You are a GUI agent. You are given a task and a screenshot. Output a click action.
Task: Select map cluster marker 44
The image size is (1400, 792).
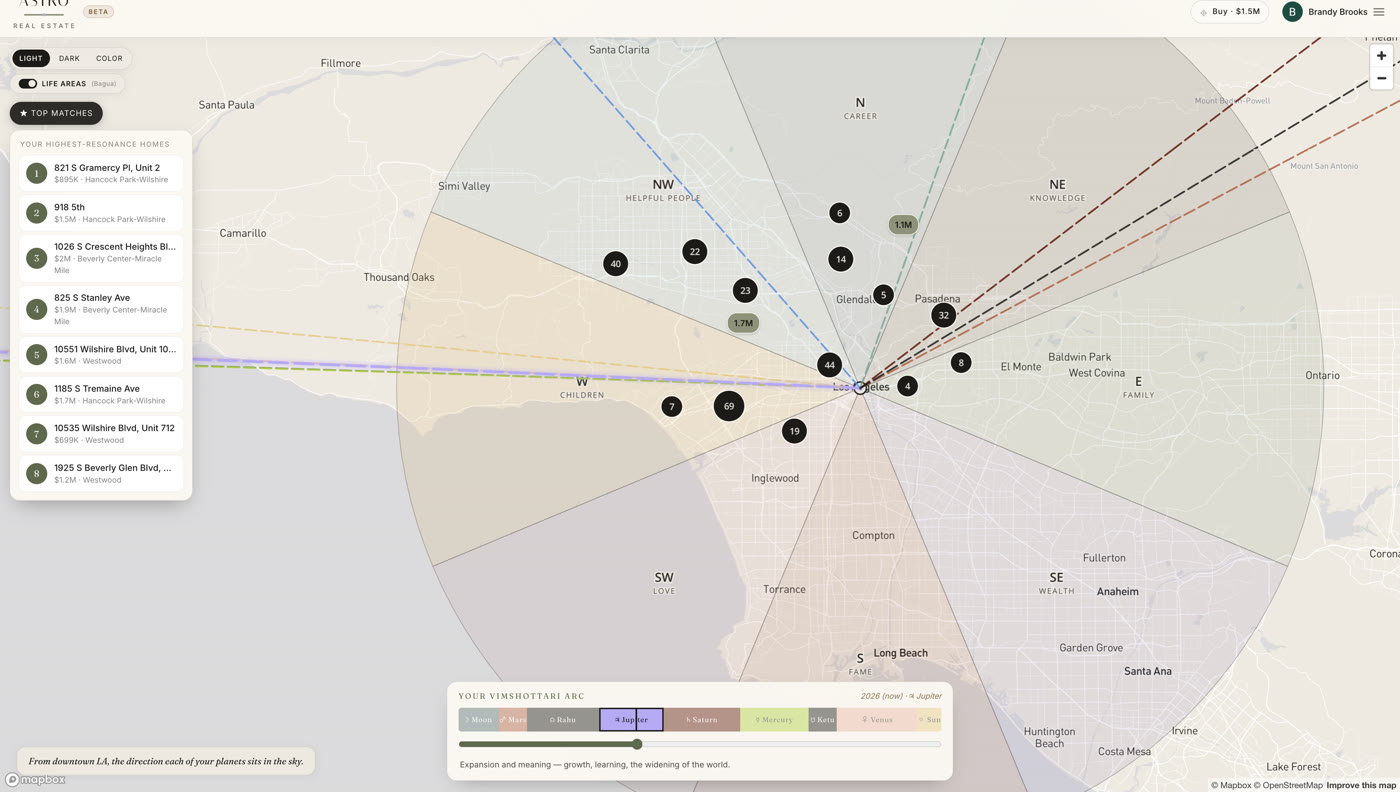(x=829, y=365)
